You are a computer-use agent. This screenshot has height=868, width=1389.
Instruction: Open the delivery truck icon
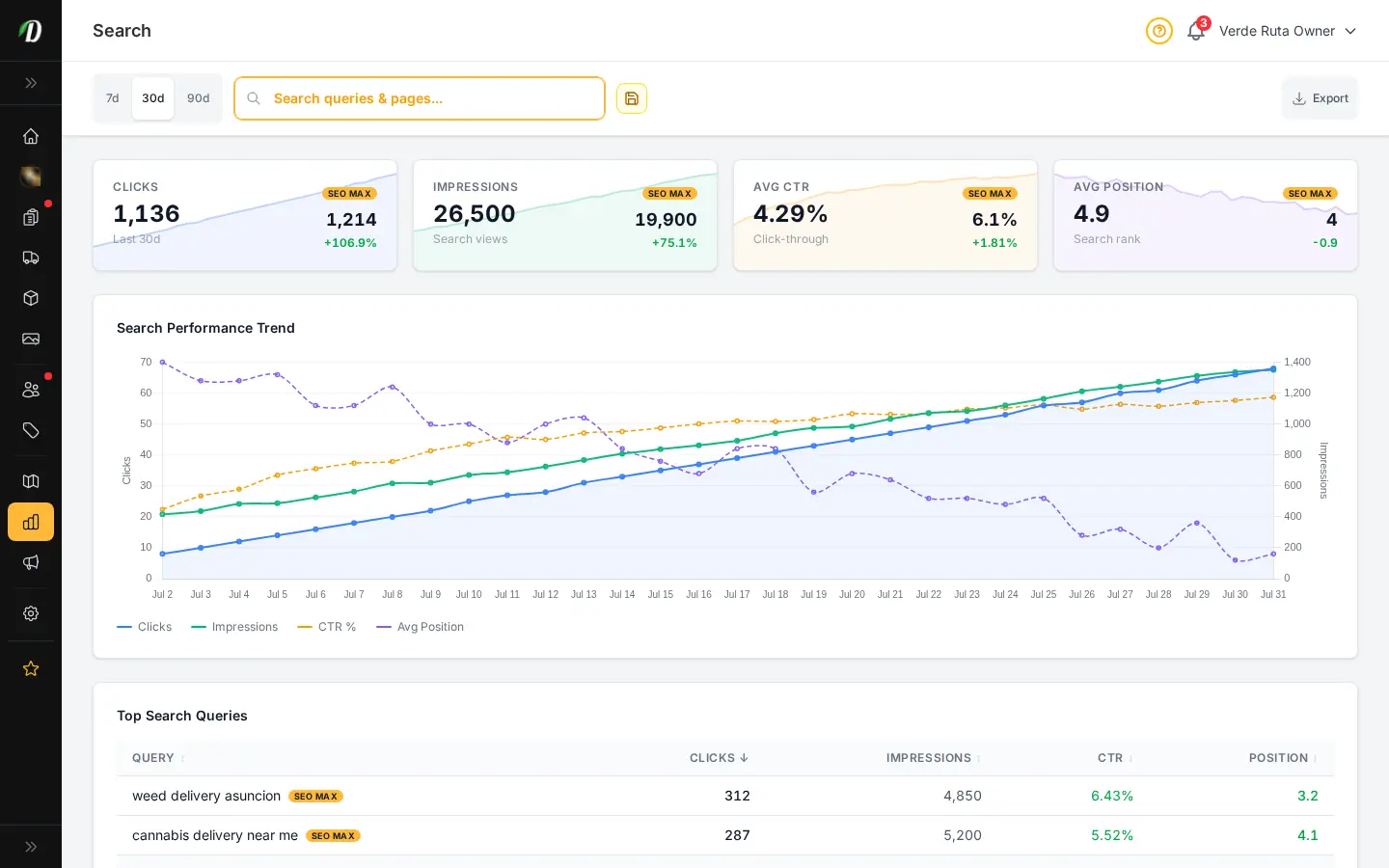31,258
